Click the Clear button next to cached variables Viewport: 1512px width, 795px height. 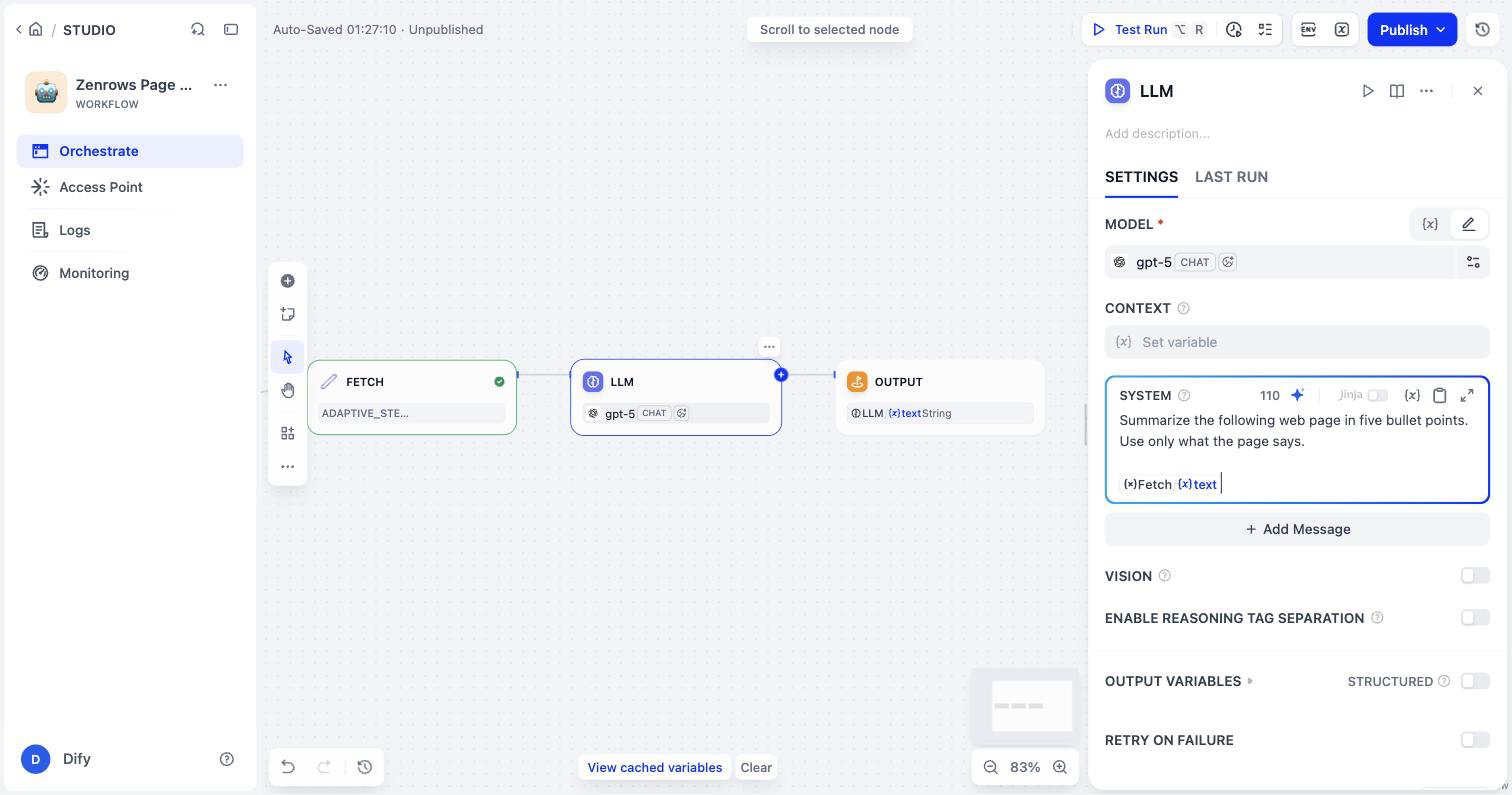(x=756, y=767)
